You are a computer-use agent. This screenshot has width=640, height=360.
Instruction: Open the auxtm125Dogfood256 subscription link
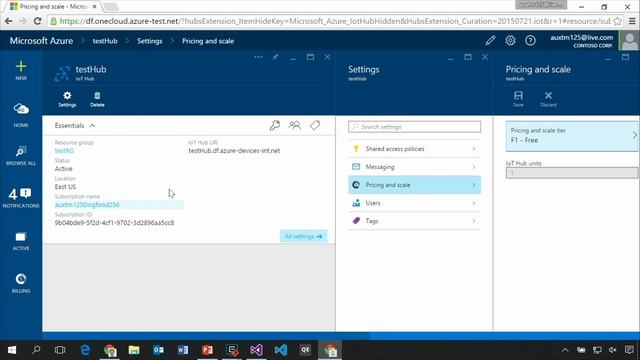click(x=87, y=204)
